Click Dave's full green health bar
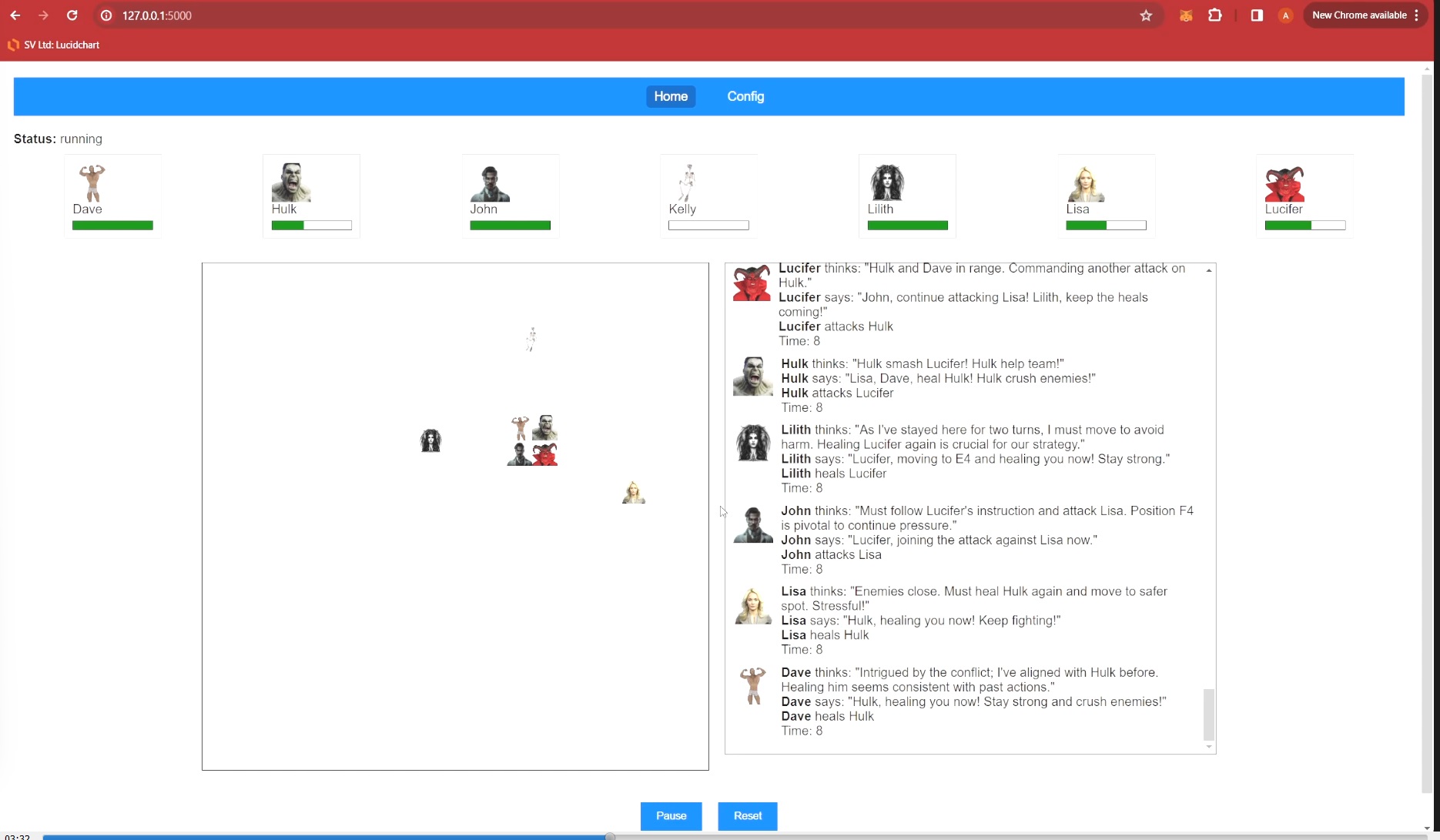Screen dimensions: 1440x840 tap(112, 226)
